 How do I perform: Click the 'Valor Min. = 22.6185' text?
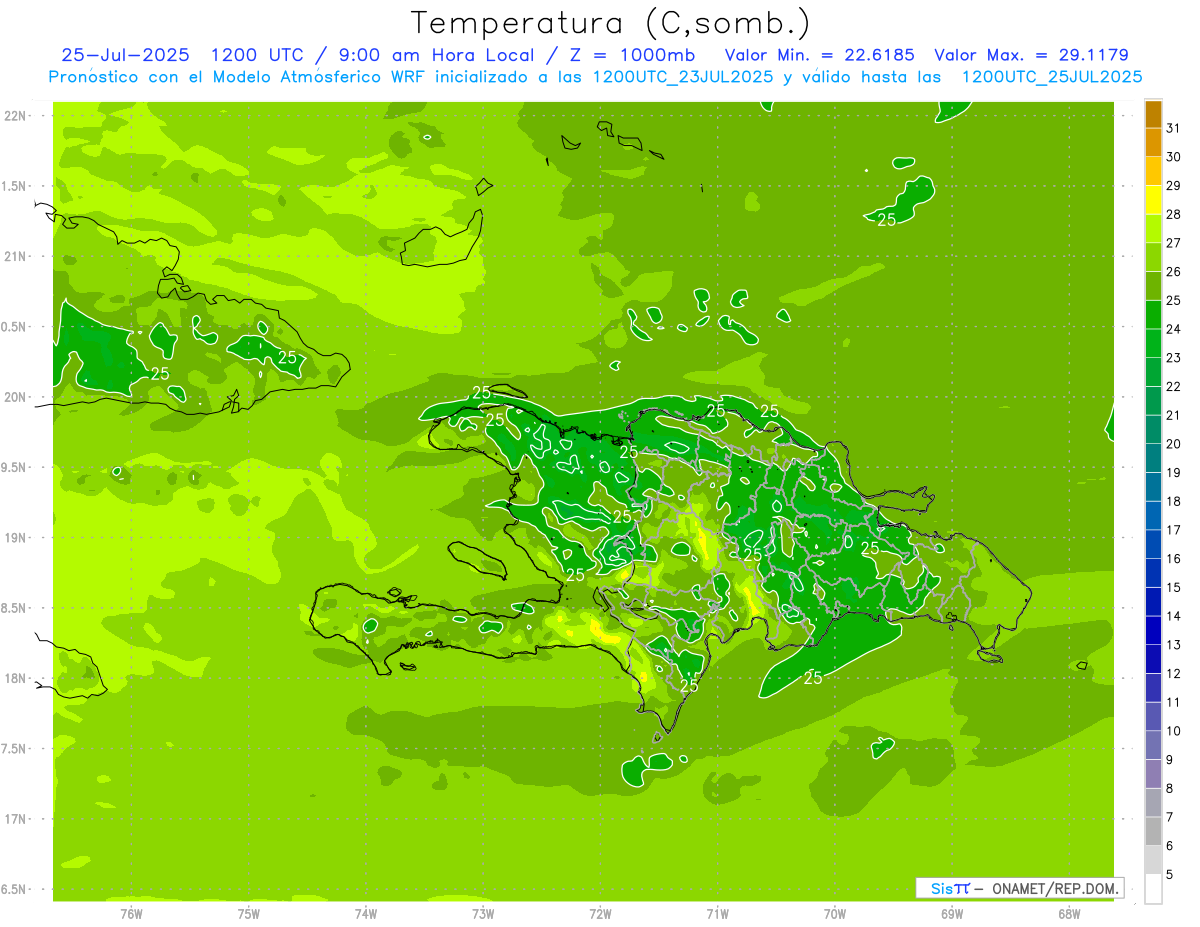tap(820, 55)
